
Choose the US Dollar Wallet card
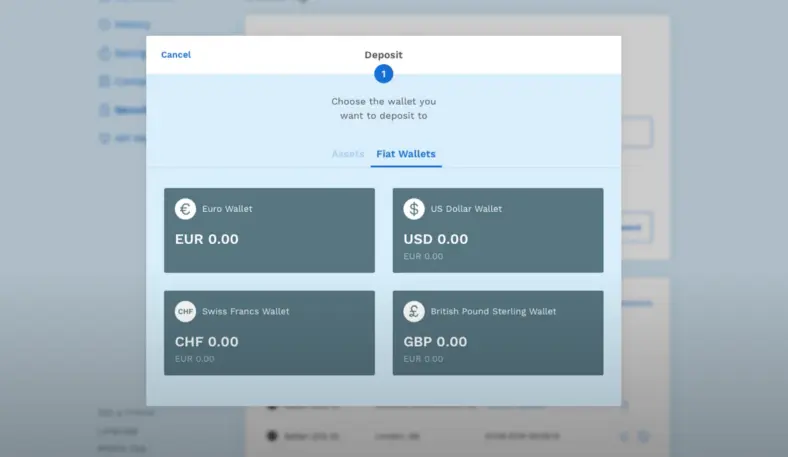click(498, 230)
